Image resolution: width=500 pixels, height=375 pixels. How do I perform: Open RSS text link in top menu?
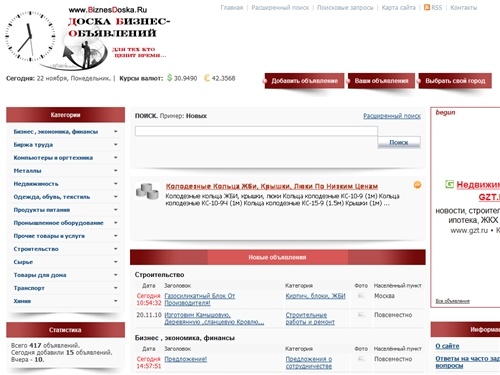click(x=437, y=8)
